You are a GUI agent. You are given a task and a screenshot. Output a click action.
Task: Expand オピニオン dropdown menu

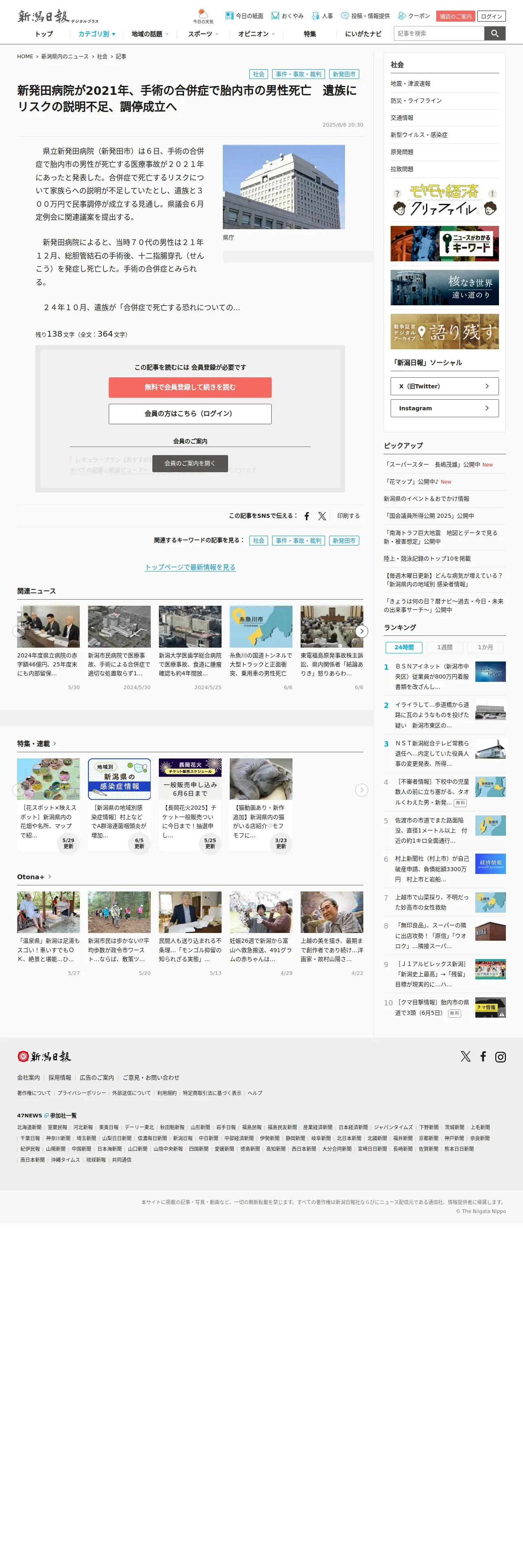pos(256,34)
